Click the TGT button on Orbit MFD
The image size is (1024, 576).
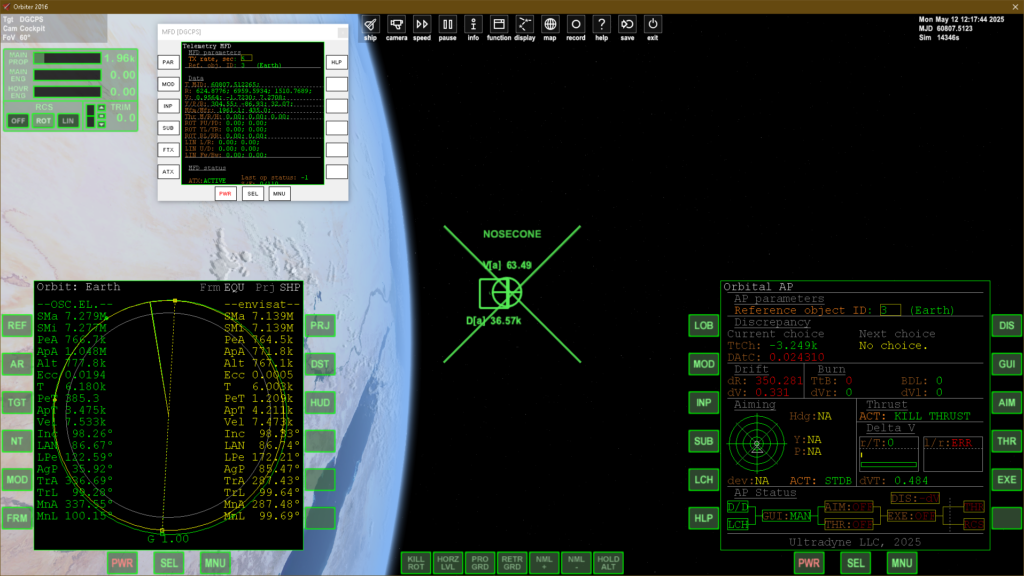[17, 402]
